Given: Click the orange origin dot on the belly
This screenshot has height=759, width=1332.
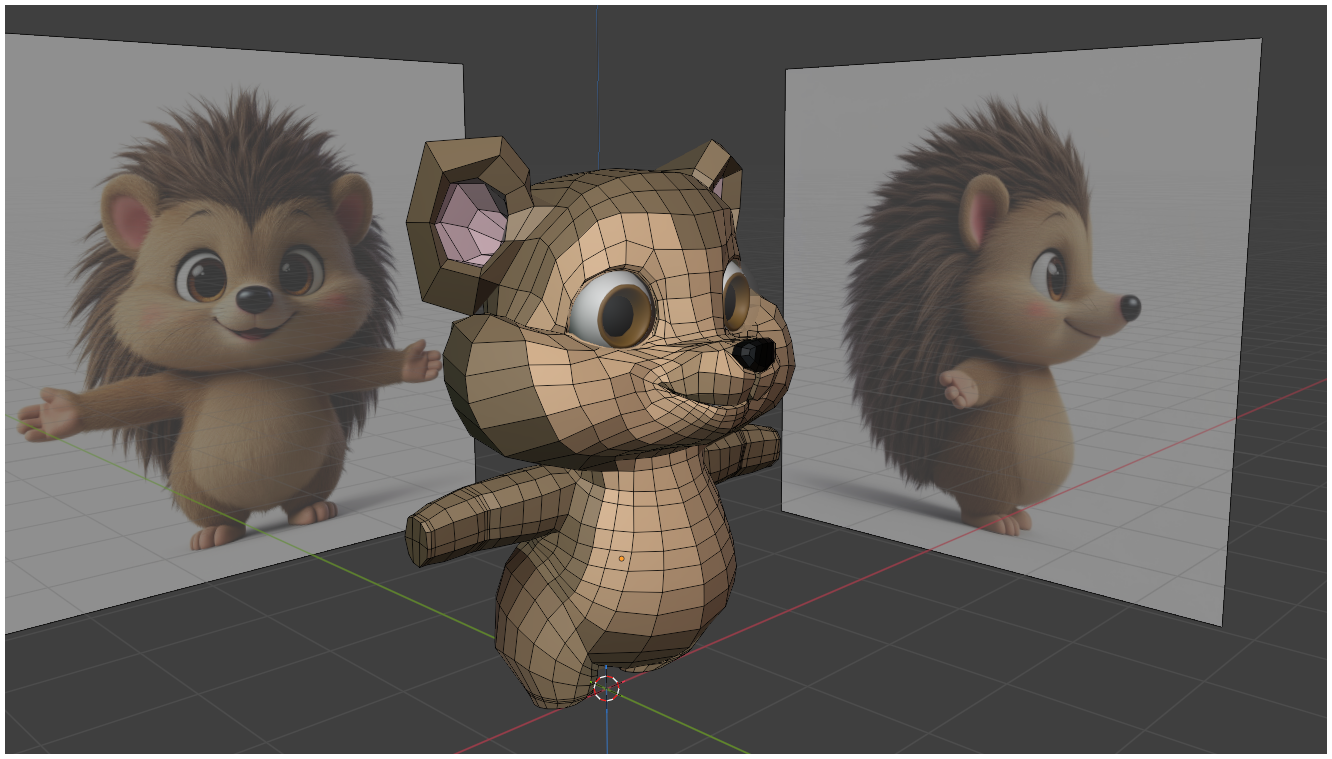Looking at the screenshot, I should click(621, 558).
